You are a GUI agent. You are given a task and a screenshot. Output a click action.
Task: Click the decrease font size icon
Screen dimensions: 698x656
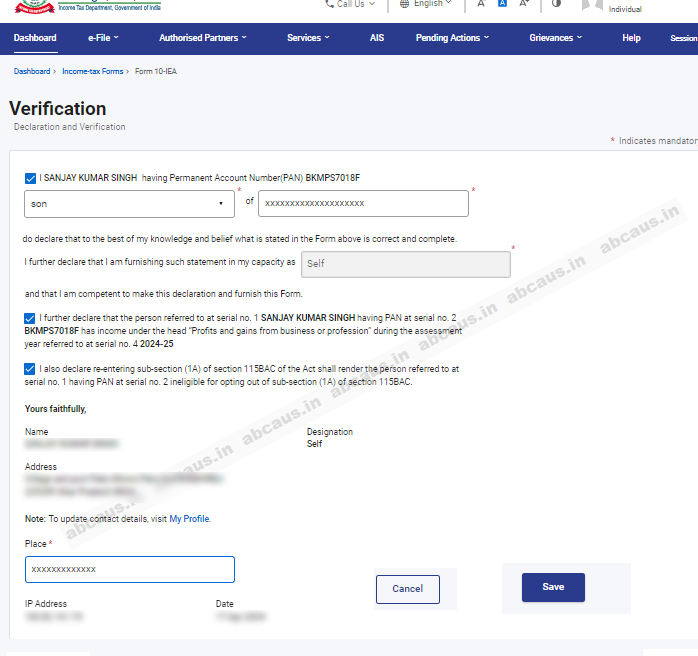481,4
